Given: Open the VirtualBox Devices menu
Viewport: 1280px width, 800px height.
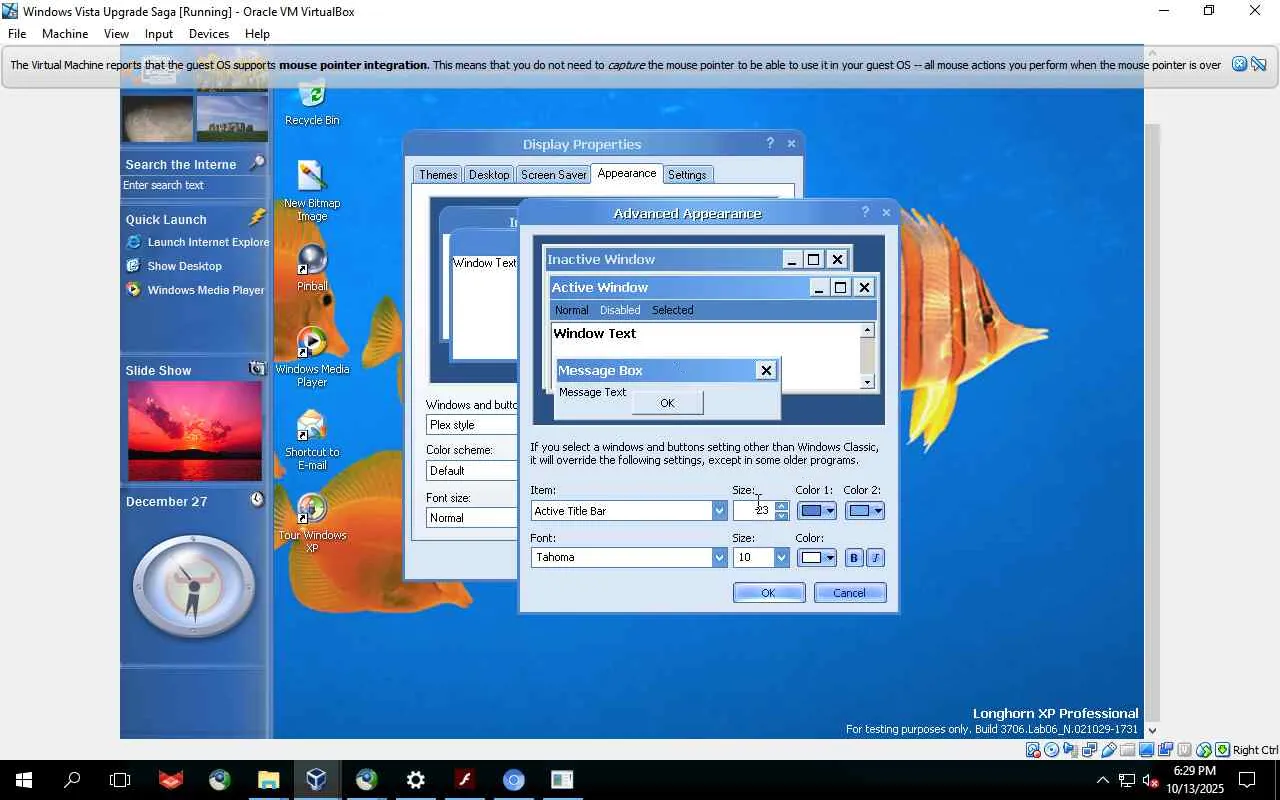Looking at the screenshot, I should coord(209,34).
